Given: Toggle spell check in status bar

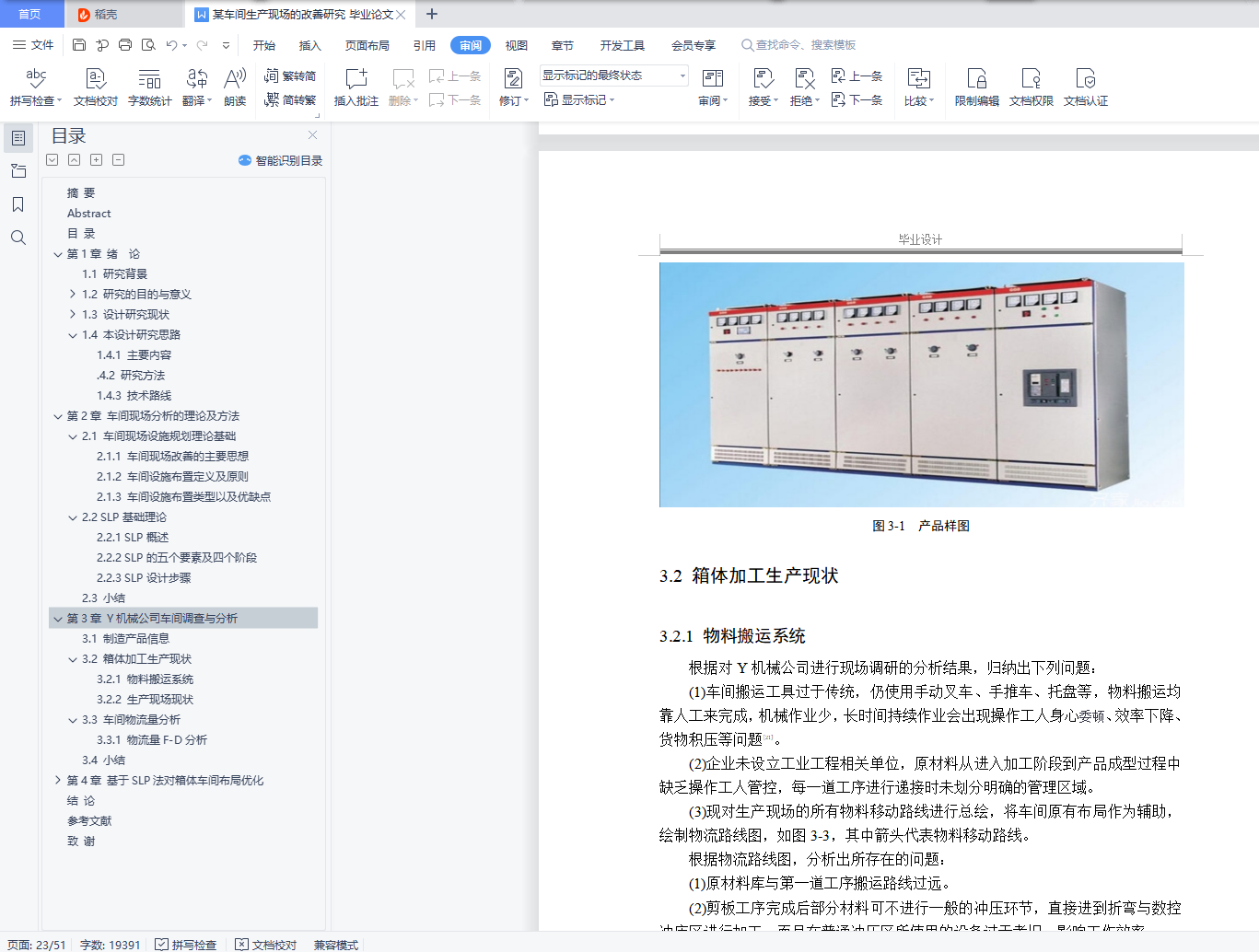Looking at the screenshot, I should pyautogui.click(x=186, y=945).
